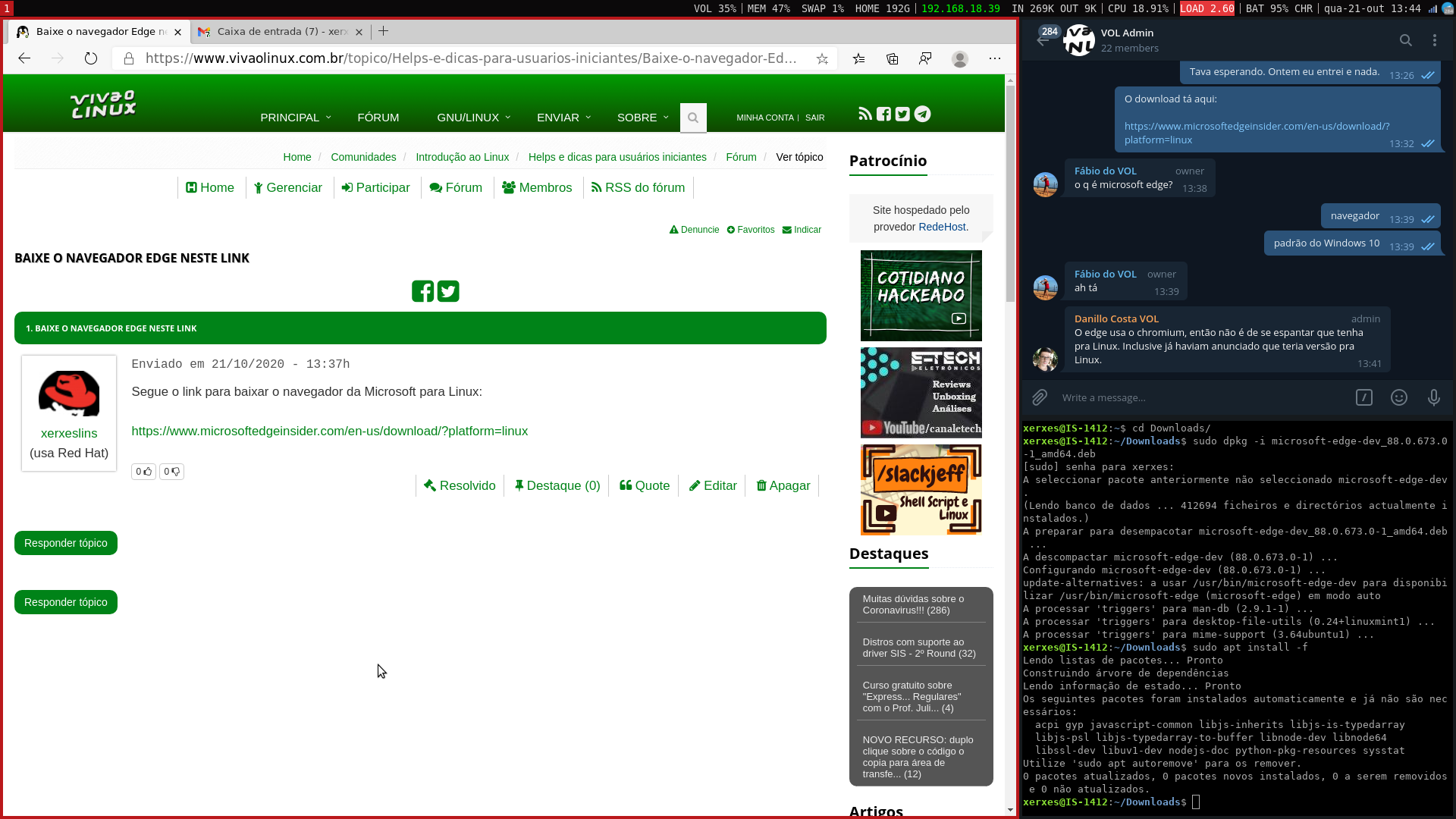Open Helps e dicas breadcrumb link
1456x819 pixels.
(x=617, y=157)
